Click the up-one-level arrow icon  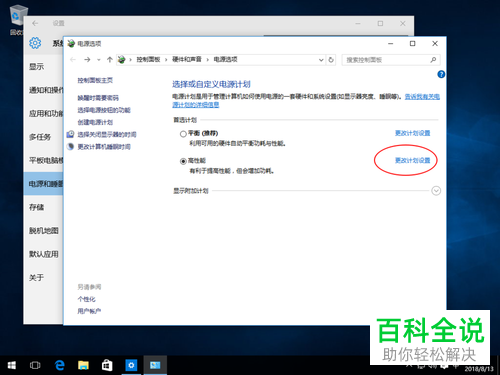pyautogui.click(x=110, y=60)
